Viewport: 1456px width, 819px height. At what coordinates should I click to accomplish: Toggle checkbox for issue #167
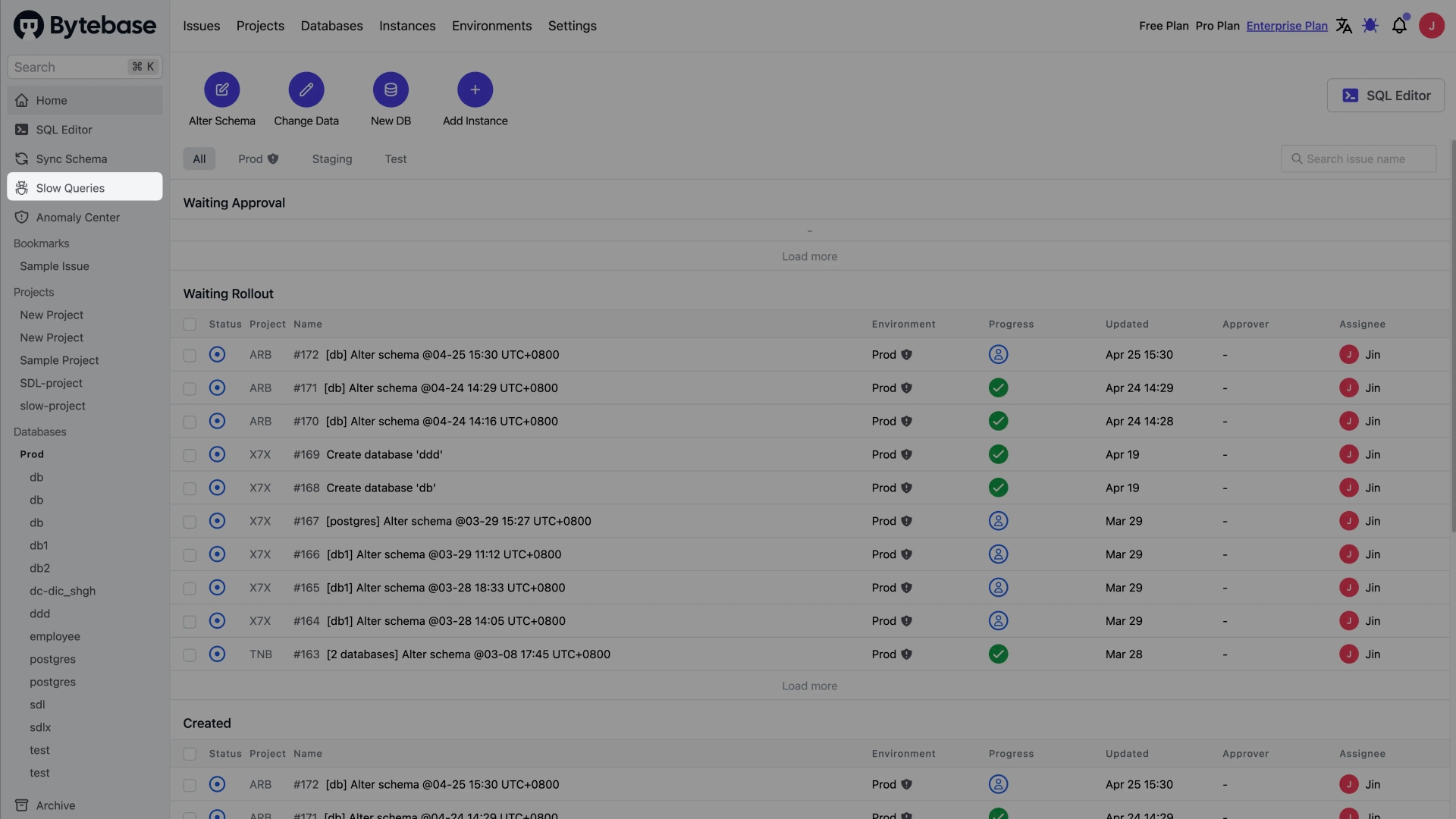pos(189,521)
